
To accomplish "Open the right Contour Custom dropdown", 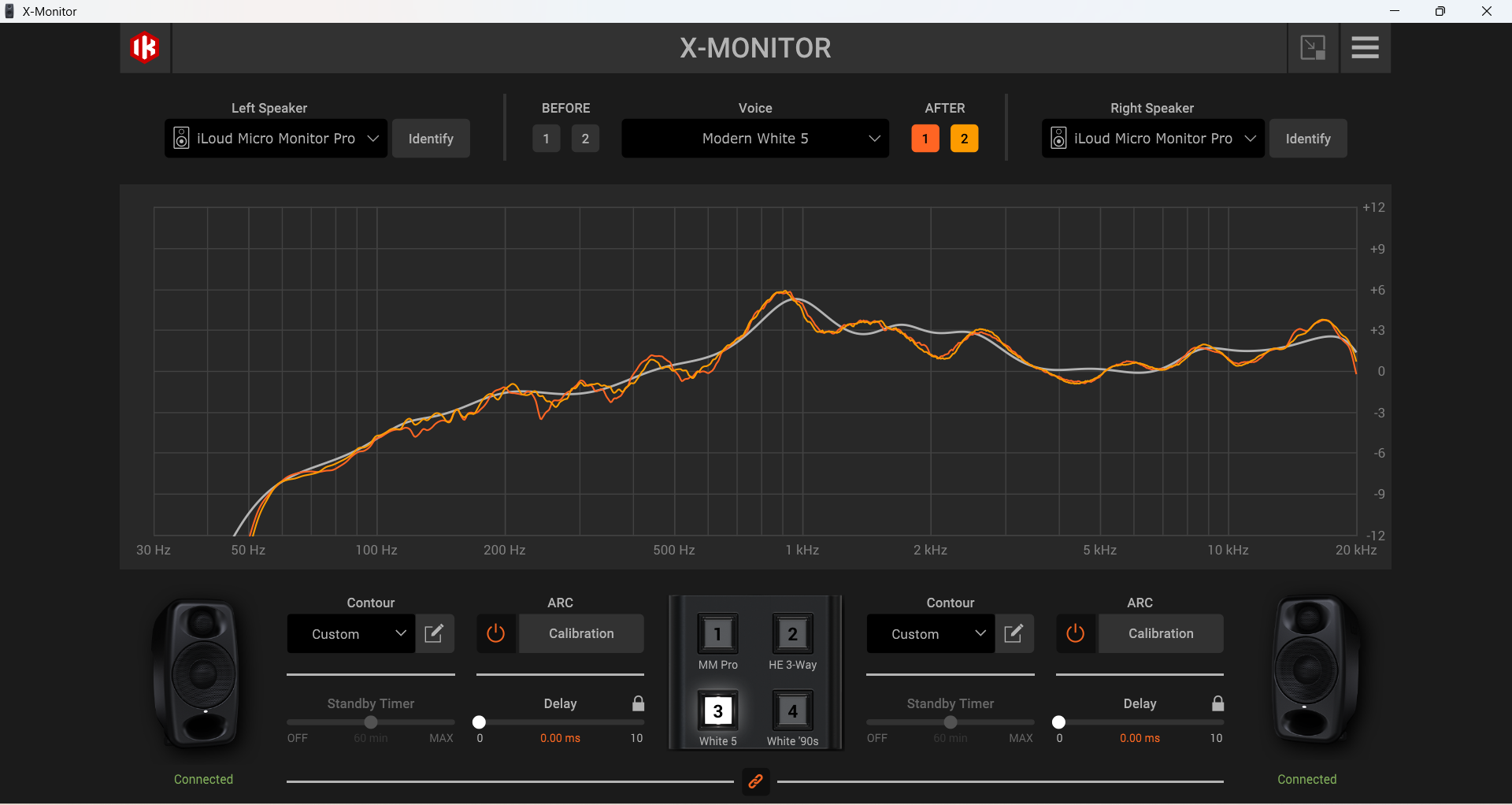I will (x=930, y=634).
